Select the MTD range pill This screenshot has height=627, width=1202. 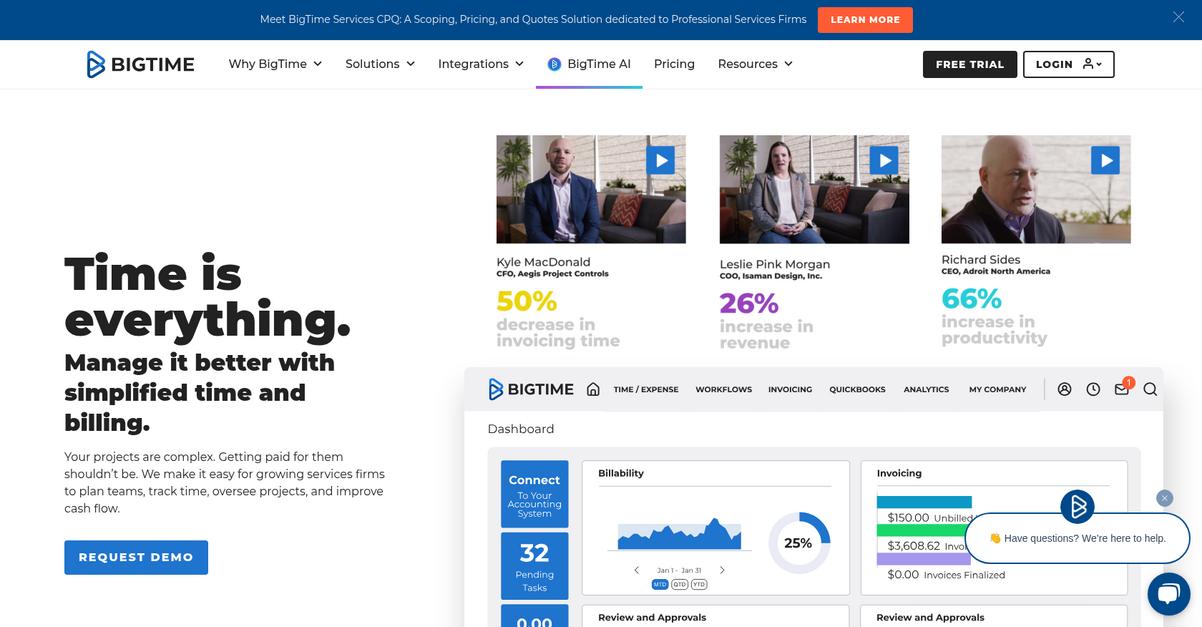tap(660, 584)
